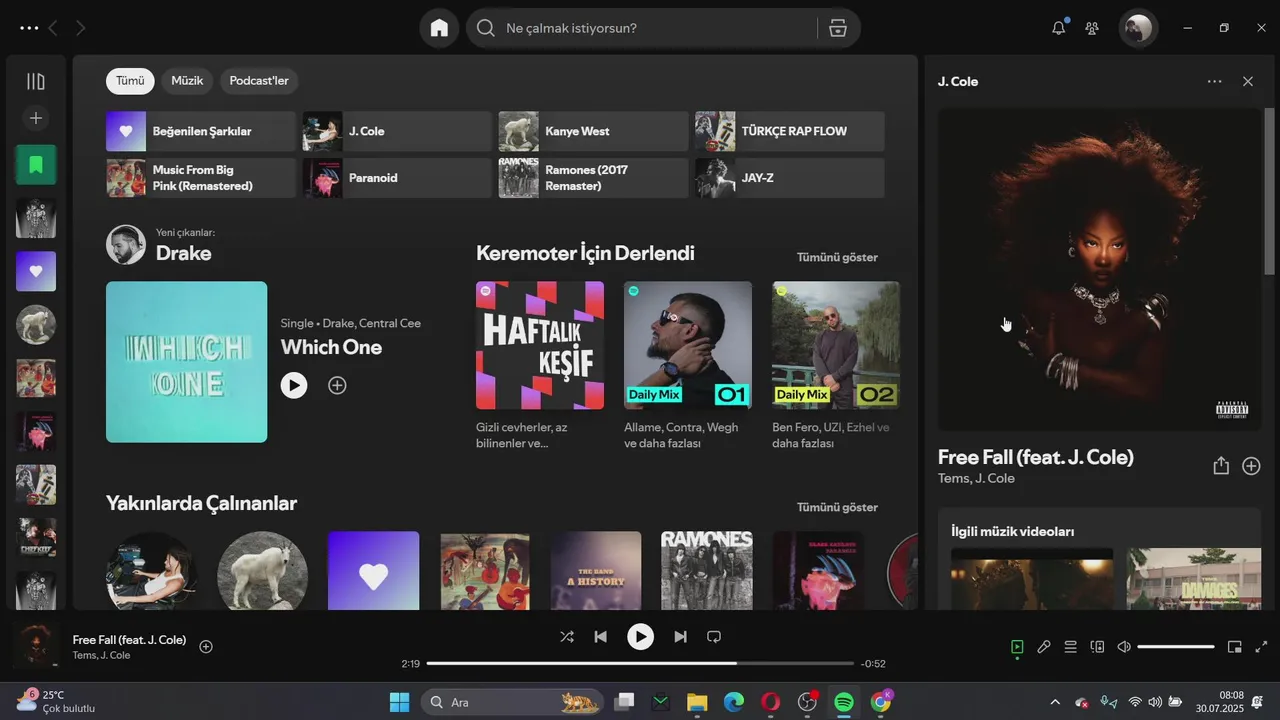Open the J. Cole shortcut tile
Screen dimensions: 1280x720
pyautogui.click(x=397, y=131)
